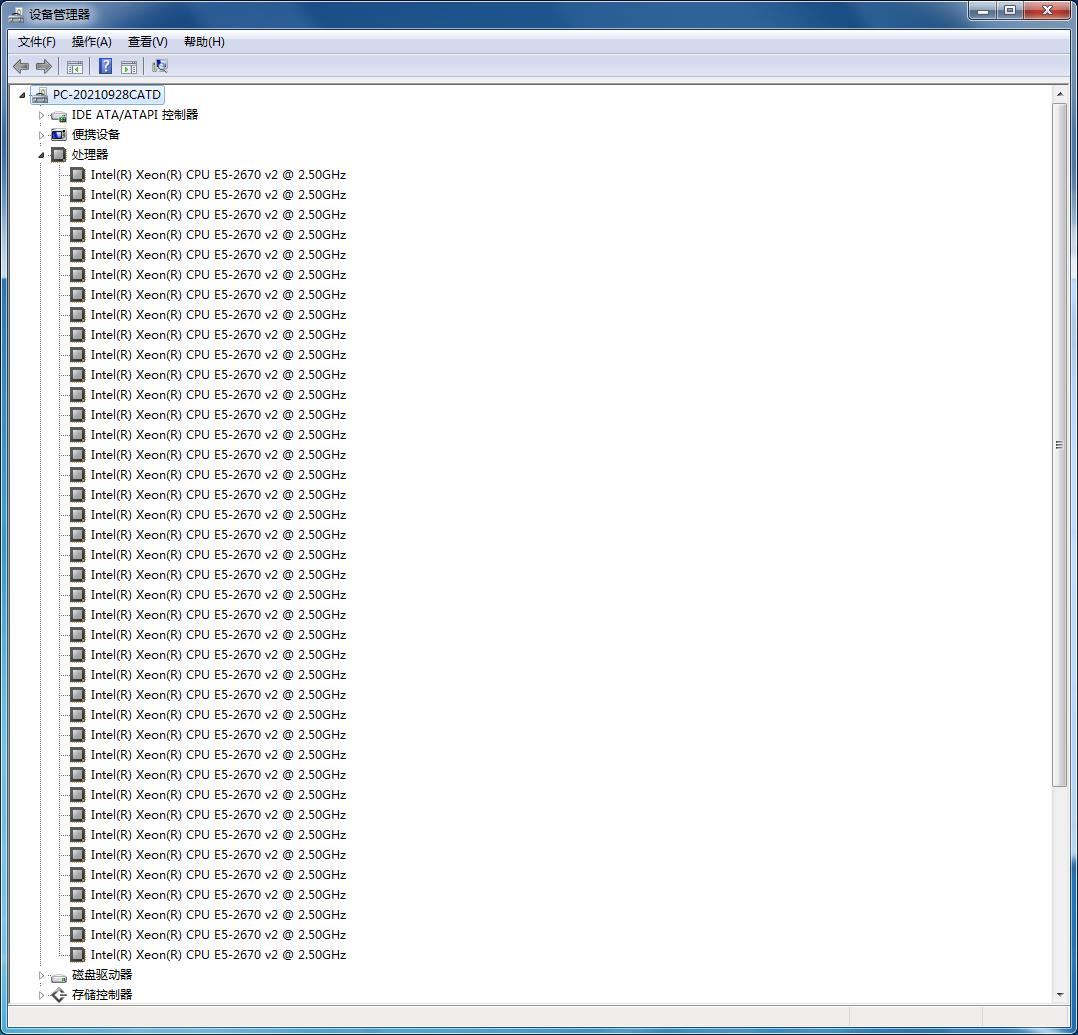1078x1035 pixels.
Task: Click the 处理器 category chip icon
Action: coord(59,155)
